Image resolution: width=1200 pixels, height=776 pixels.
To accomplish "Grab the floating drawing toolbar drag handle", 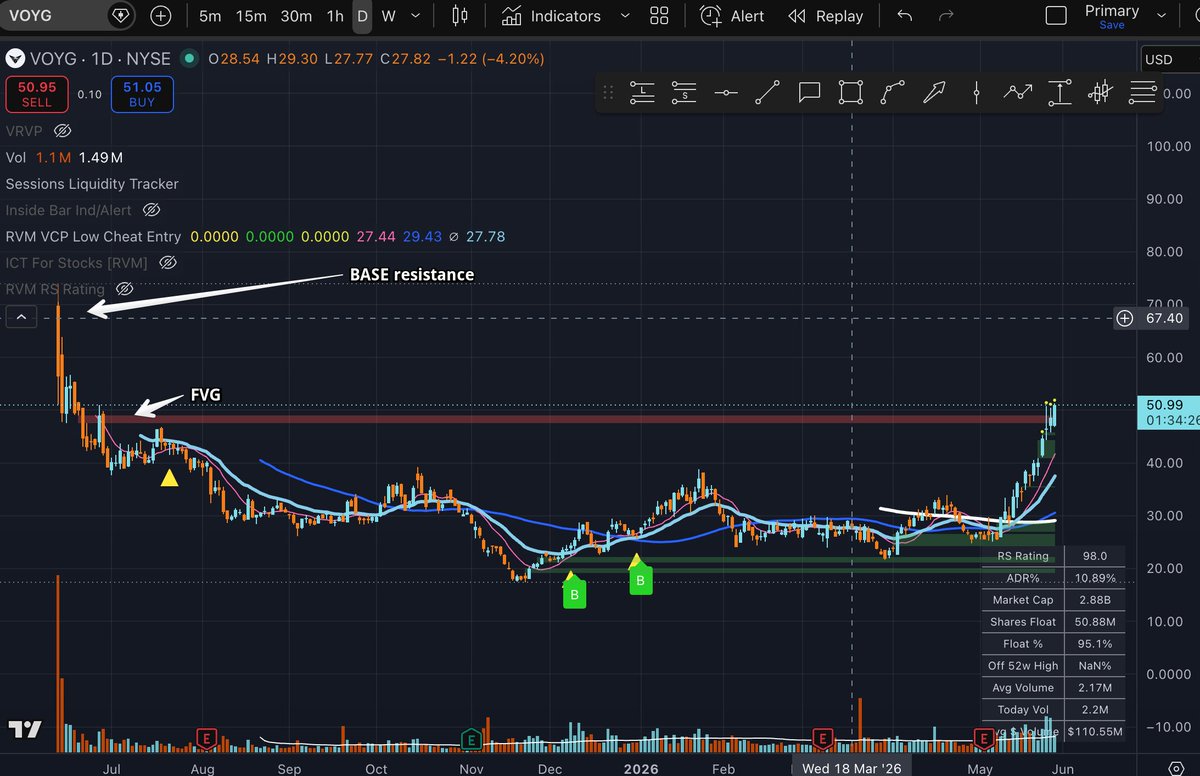I will click(x=608, y=93).
